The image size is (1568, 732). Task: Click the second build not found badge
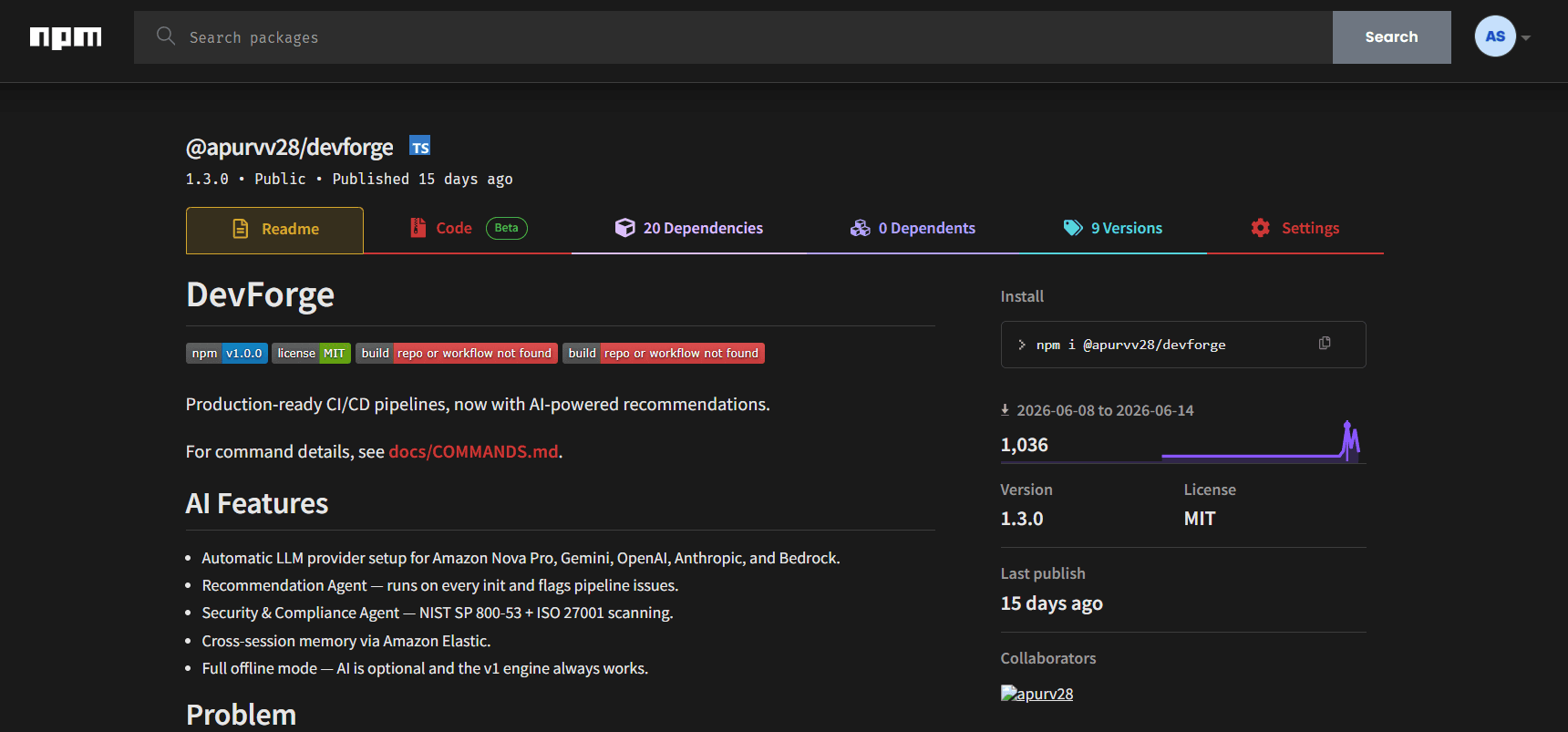(x=664, y=354)
